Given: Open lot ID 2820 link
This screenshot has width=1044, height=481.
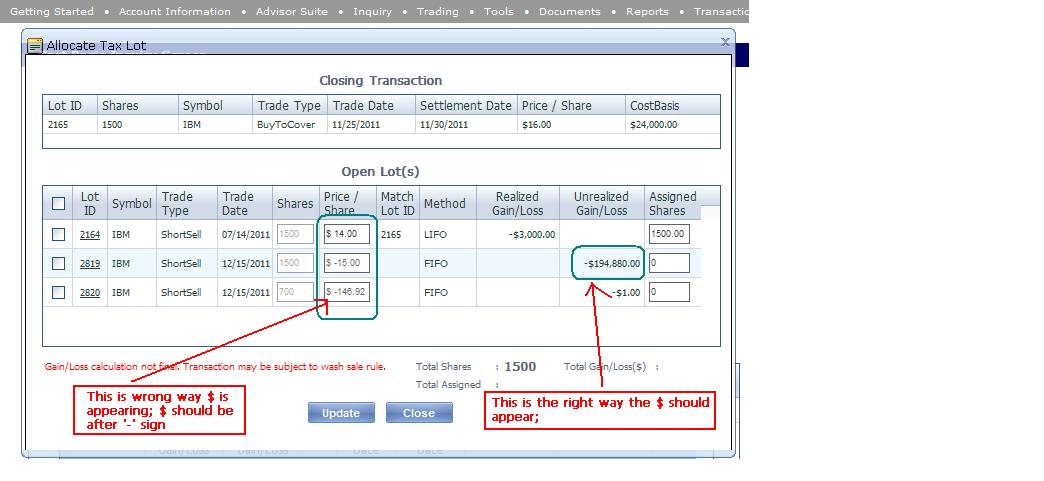Looking at the screenshot, I should point(90,292).
